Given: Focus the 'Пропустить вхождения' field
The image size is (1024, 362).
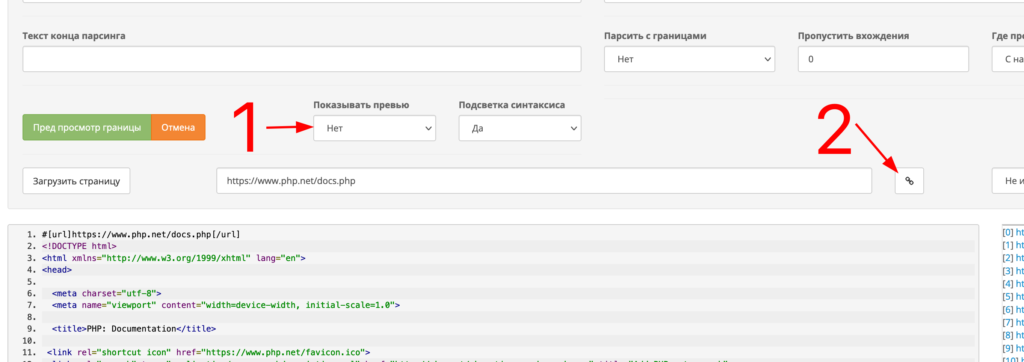Looking at the screenshot, I should click(x=883, y=59).
